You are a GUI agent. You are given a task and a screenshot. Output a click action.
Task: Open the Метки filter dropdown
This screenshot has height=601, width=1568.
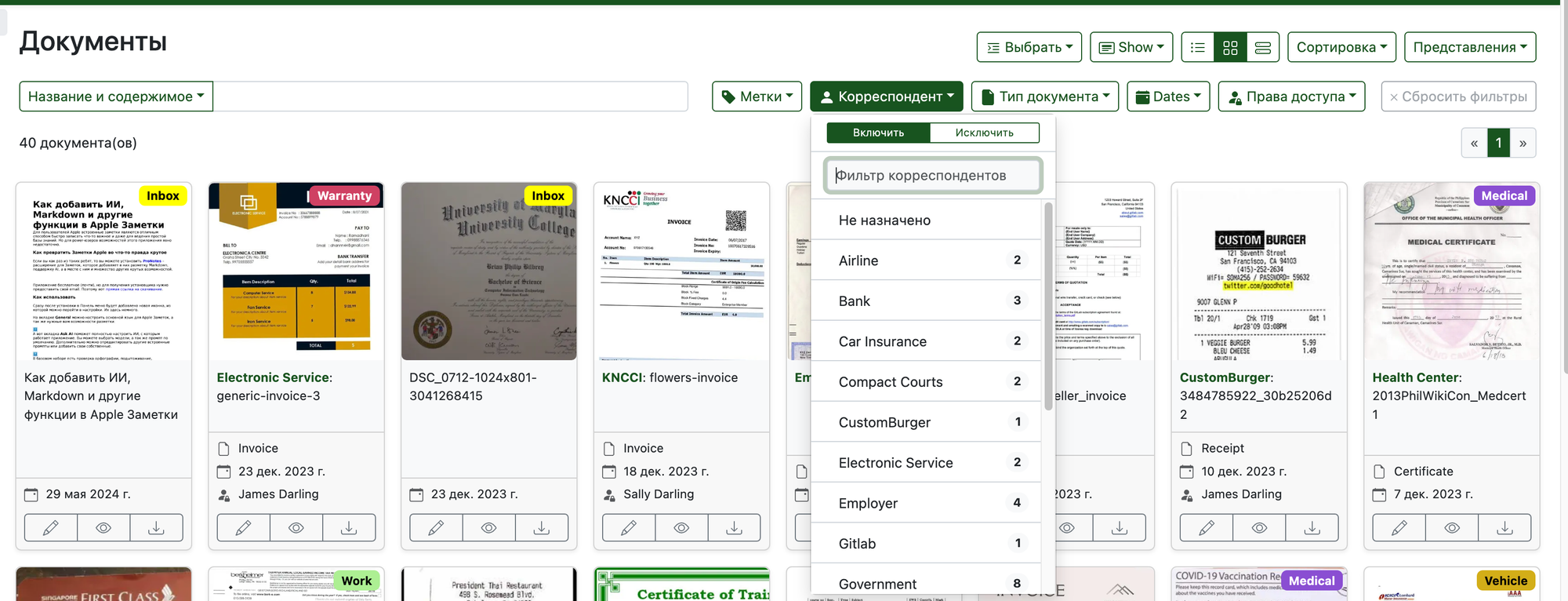coord(757,97)
